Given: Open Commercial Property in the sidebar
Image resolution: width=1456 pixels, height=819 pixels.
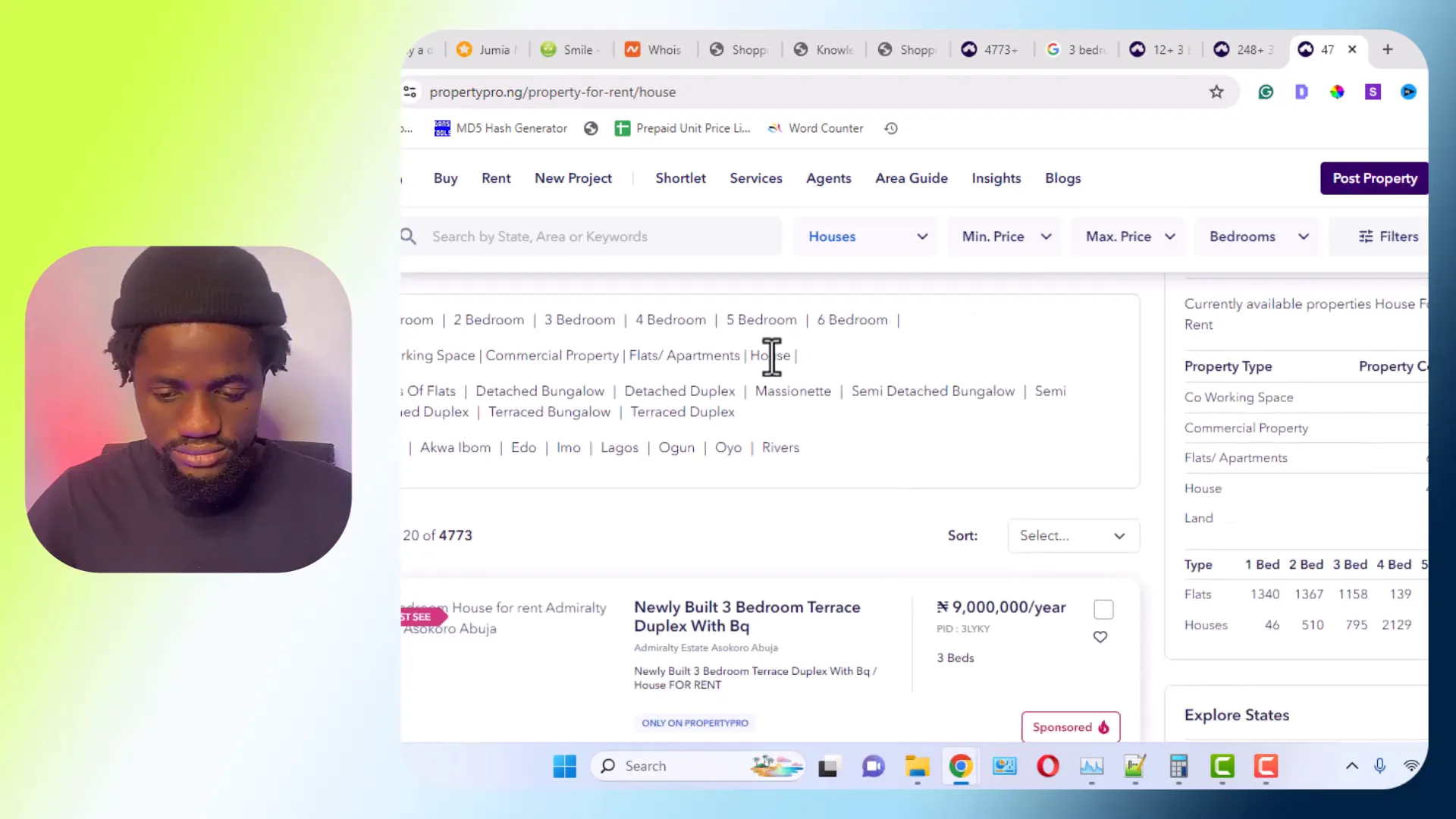Looking at the screenshot, I should (x=1246, y=428).
